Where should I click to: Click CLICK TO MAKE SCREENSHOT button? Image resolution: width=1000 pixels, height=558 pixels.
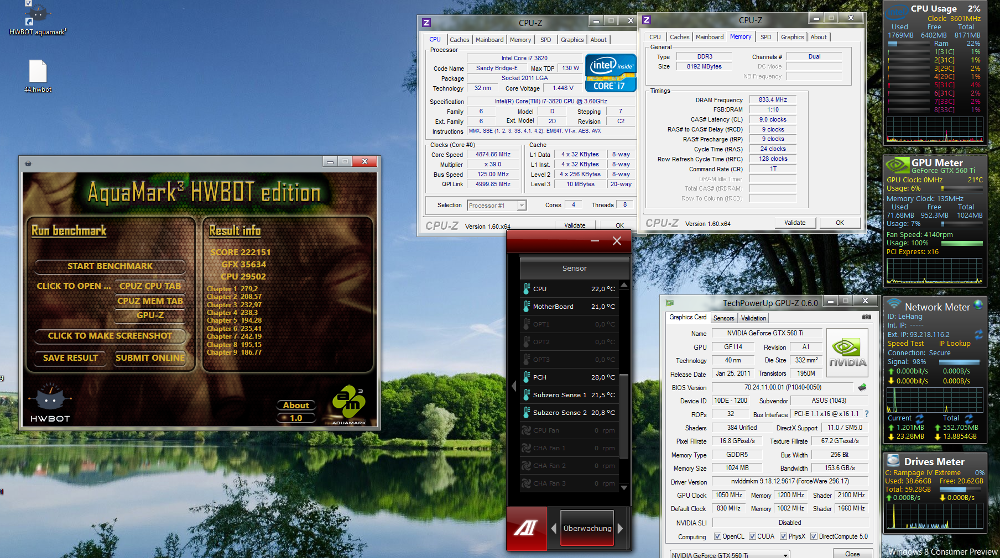(x=110, y=335)
